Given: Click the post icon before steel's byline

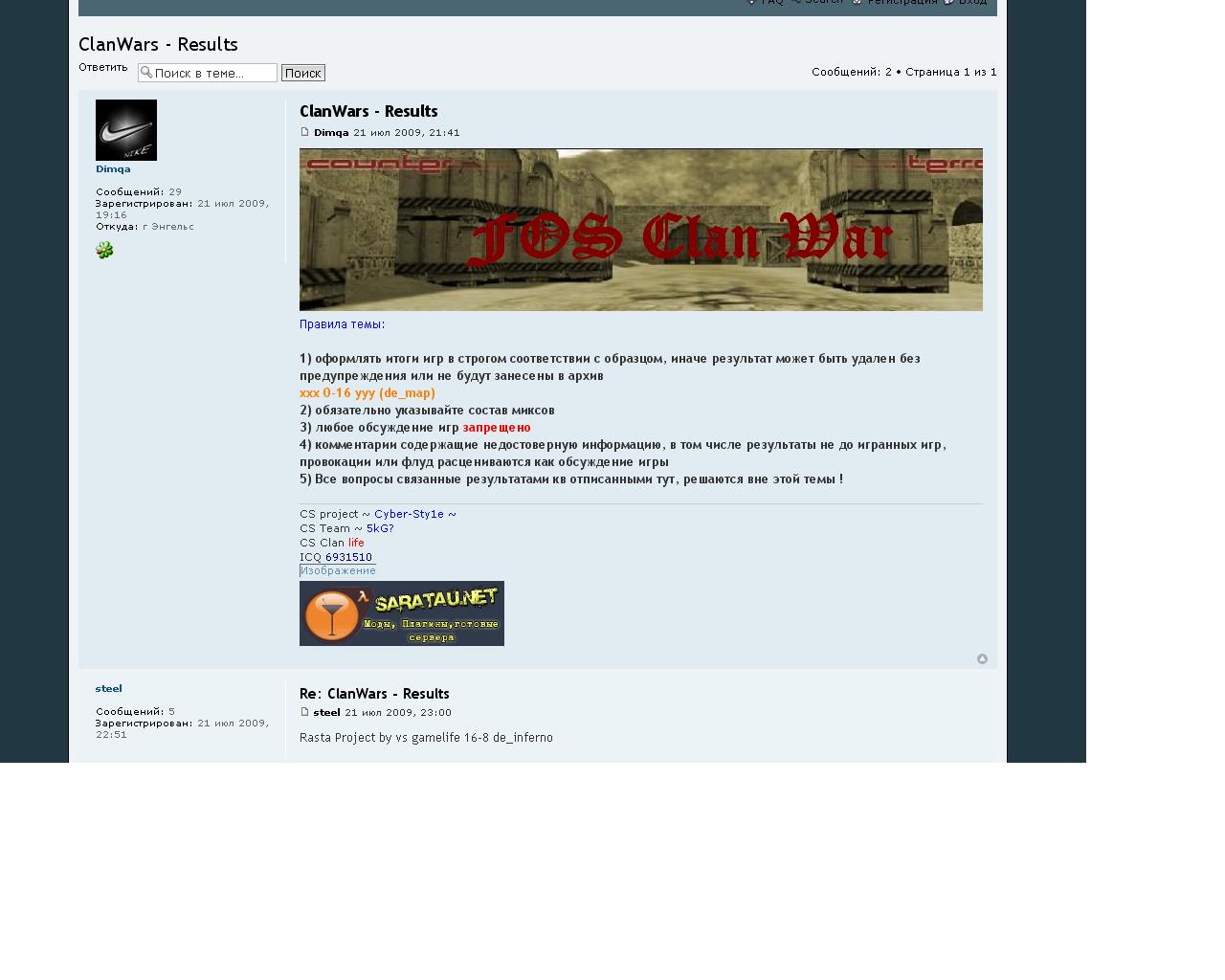Looking at the screenshot, I should (305, 712).
